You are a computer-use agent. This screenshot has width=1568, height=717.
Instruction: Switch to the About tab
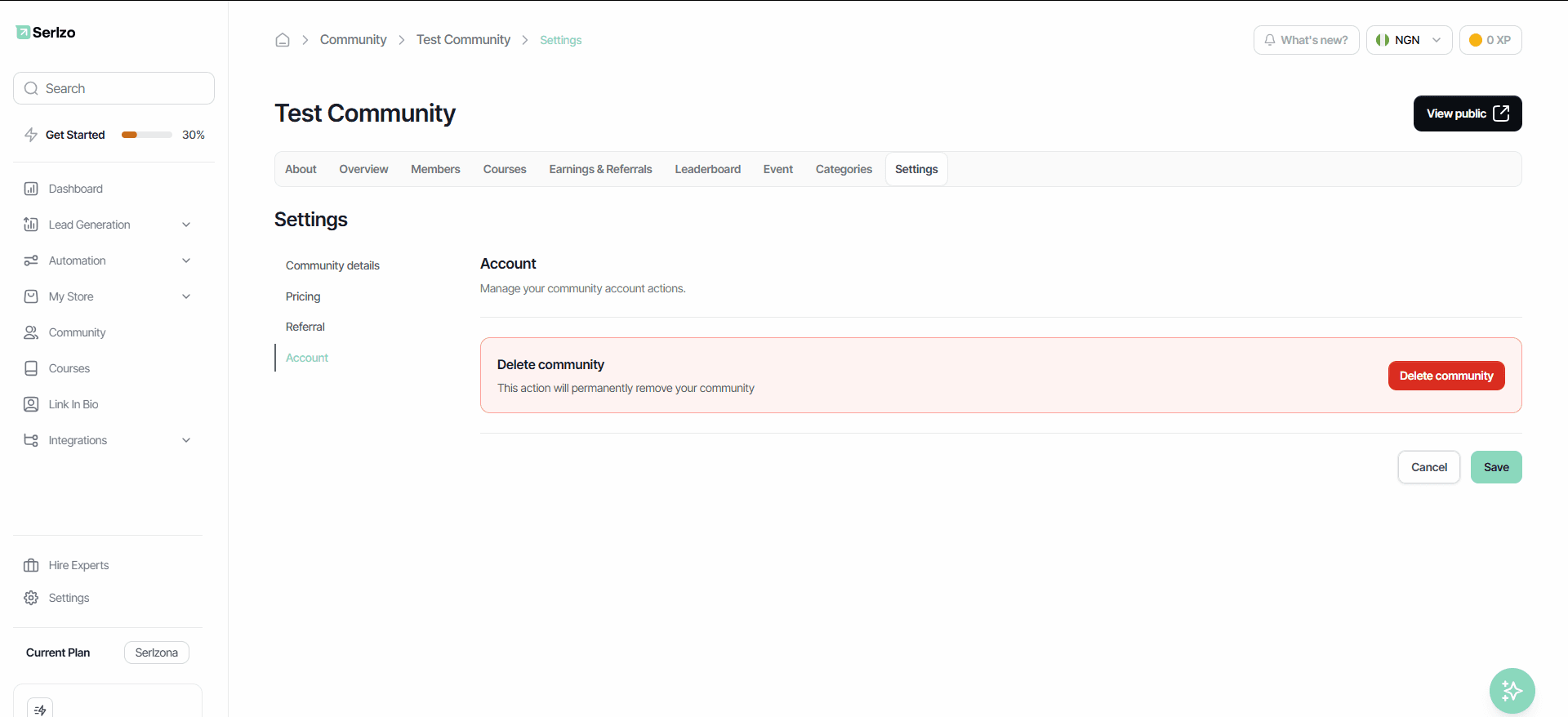pos(301,169)
